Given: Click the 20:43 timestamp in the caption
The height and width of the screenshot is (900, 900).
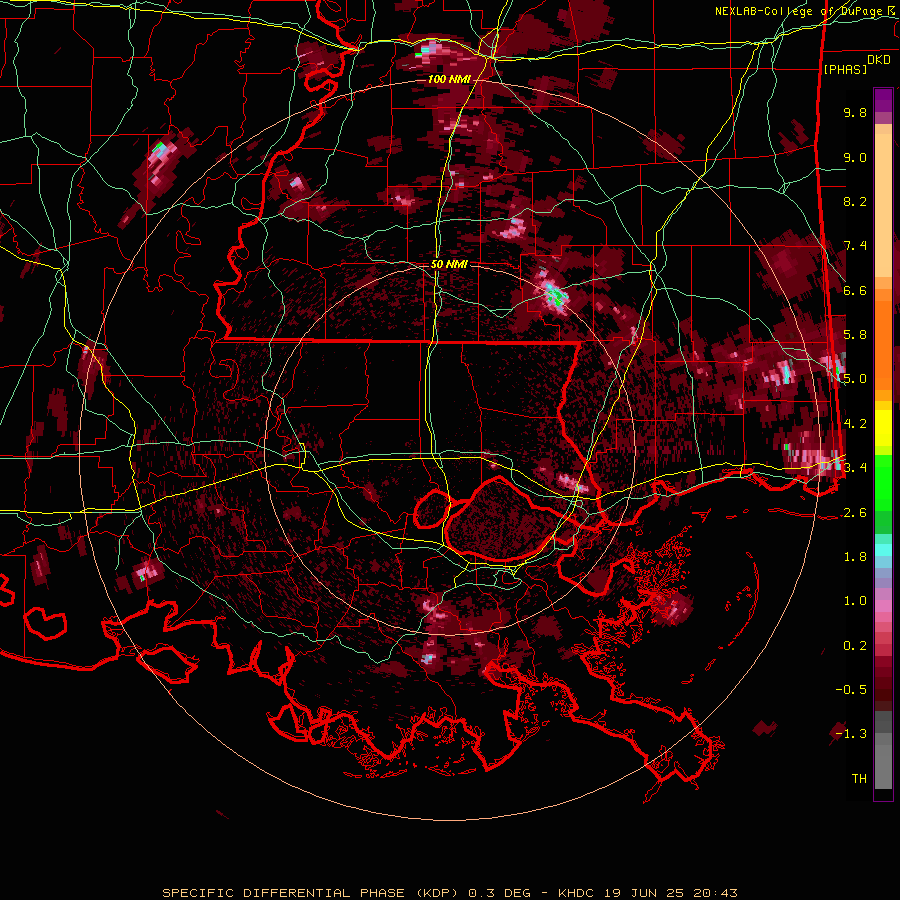Looking at the screenshot, I should coord(717,893).
